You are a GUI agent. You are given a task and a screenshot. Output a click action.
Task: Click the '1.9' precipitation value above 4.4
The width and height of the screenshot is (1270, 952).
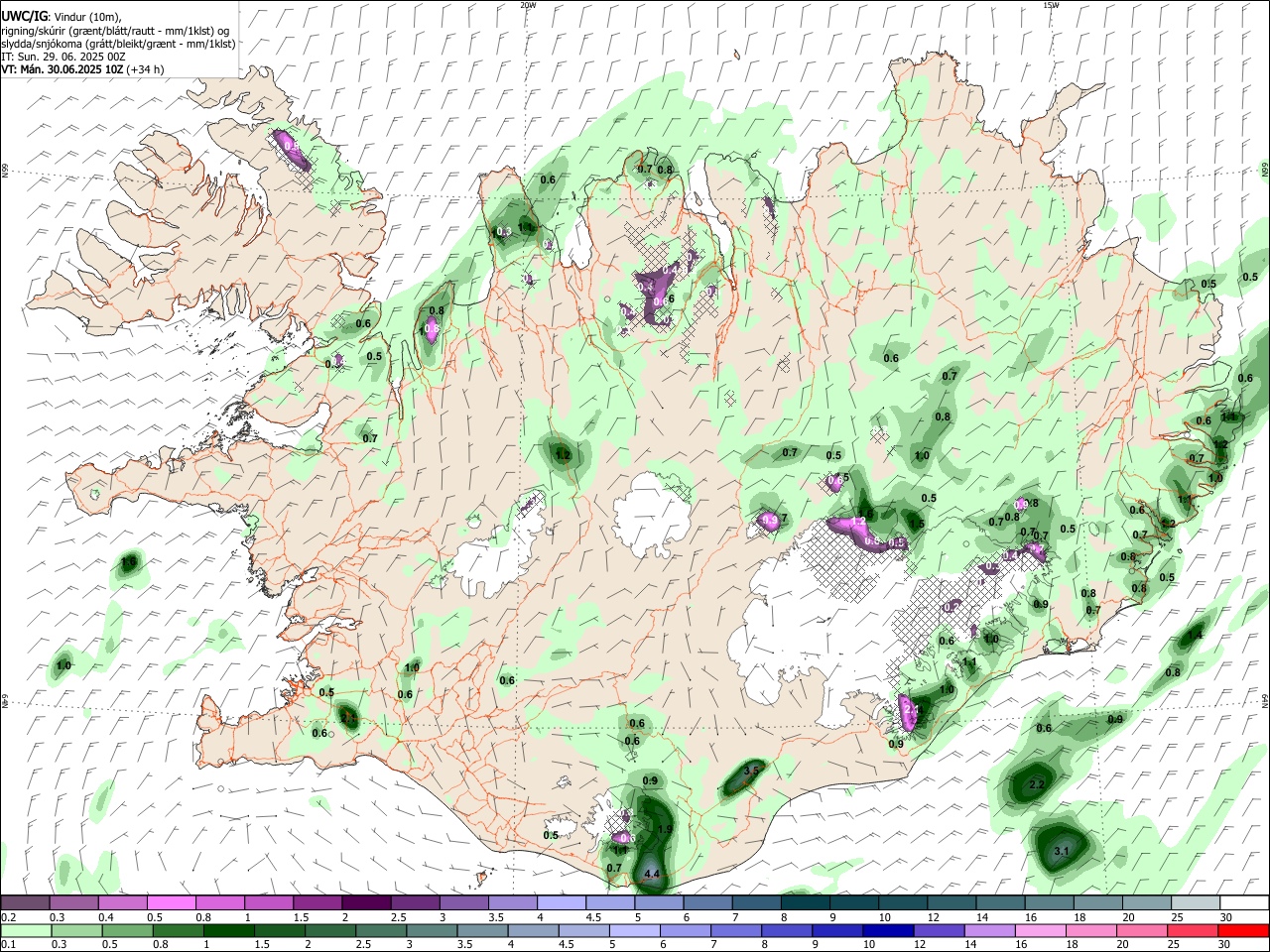(x=665, y=829)
